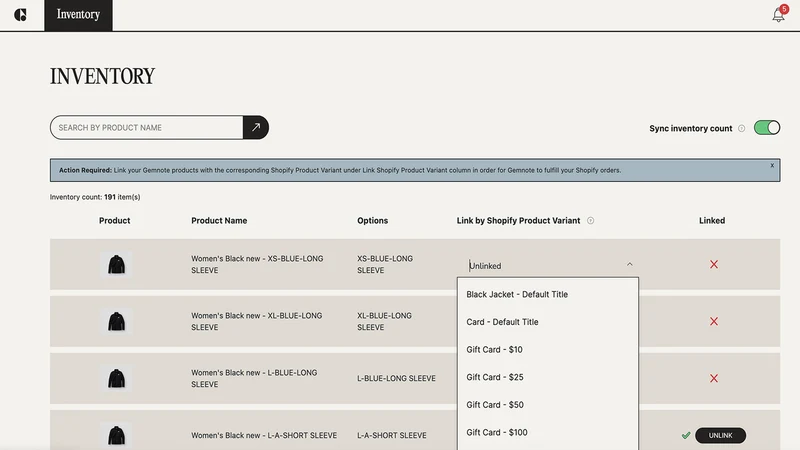The image size is (800, 450).
Task: Click the Gemnote logo icon
Action: point(20,15)
